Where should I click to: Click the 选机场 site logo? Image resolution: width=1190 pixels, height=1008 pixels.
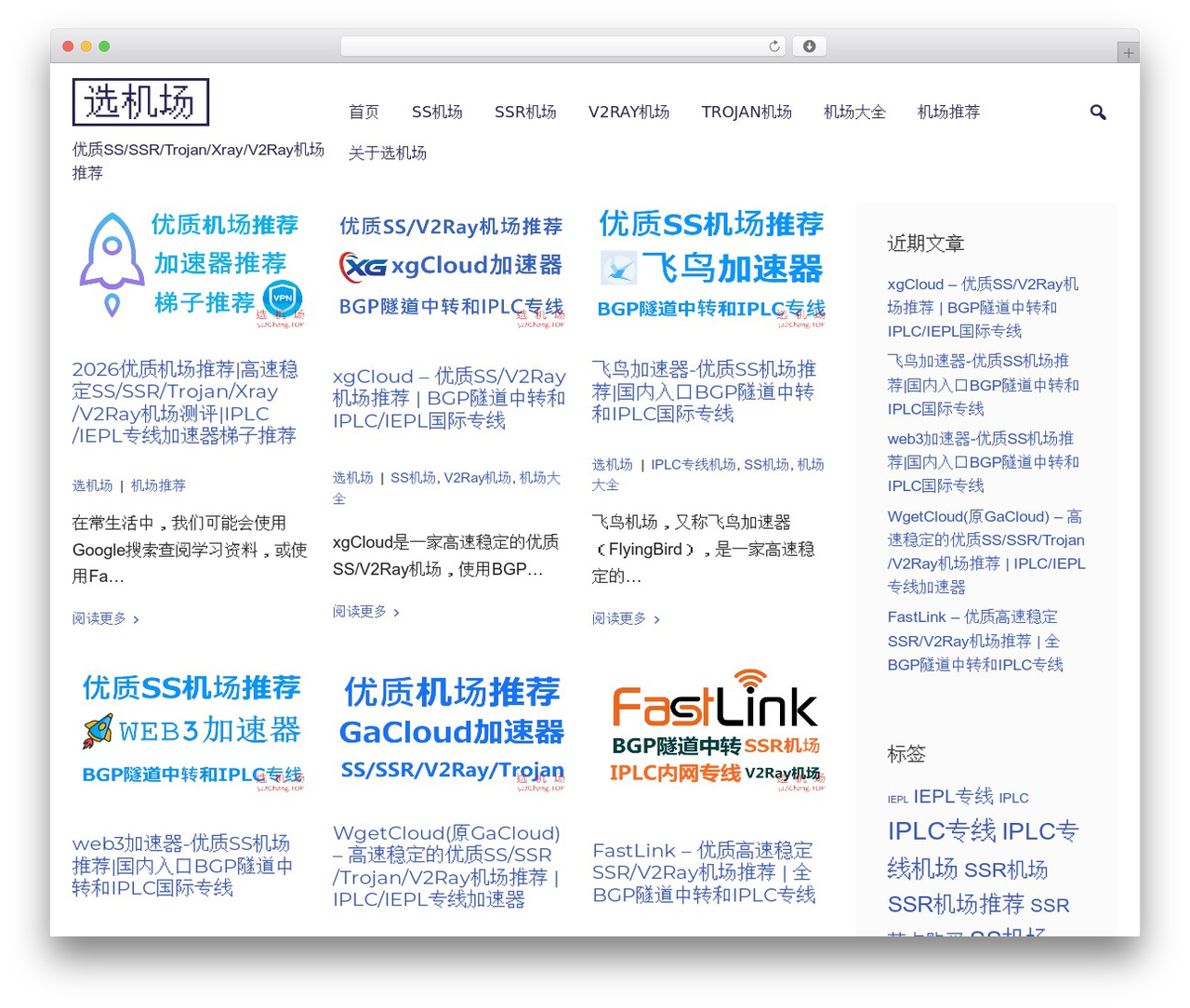click(x=140, y=101)
